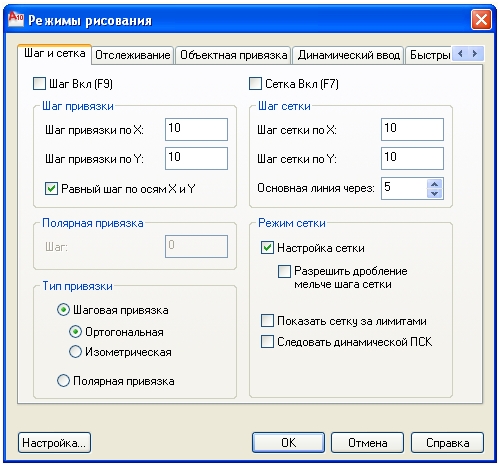Toggle the 'Настройка сетки' checkbox
499x465 pixels.
pos(267,248)
